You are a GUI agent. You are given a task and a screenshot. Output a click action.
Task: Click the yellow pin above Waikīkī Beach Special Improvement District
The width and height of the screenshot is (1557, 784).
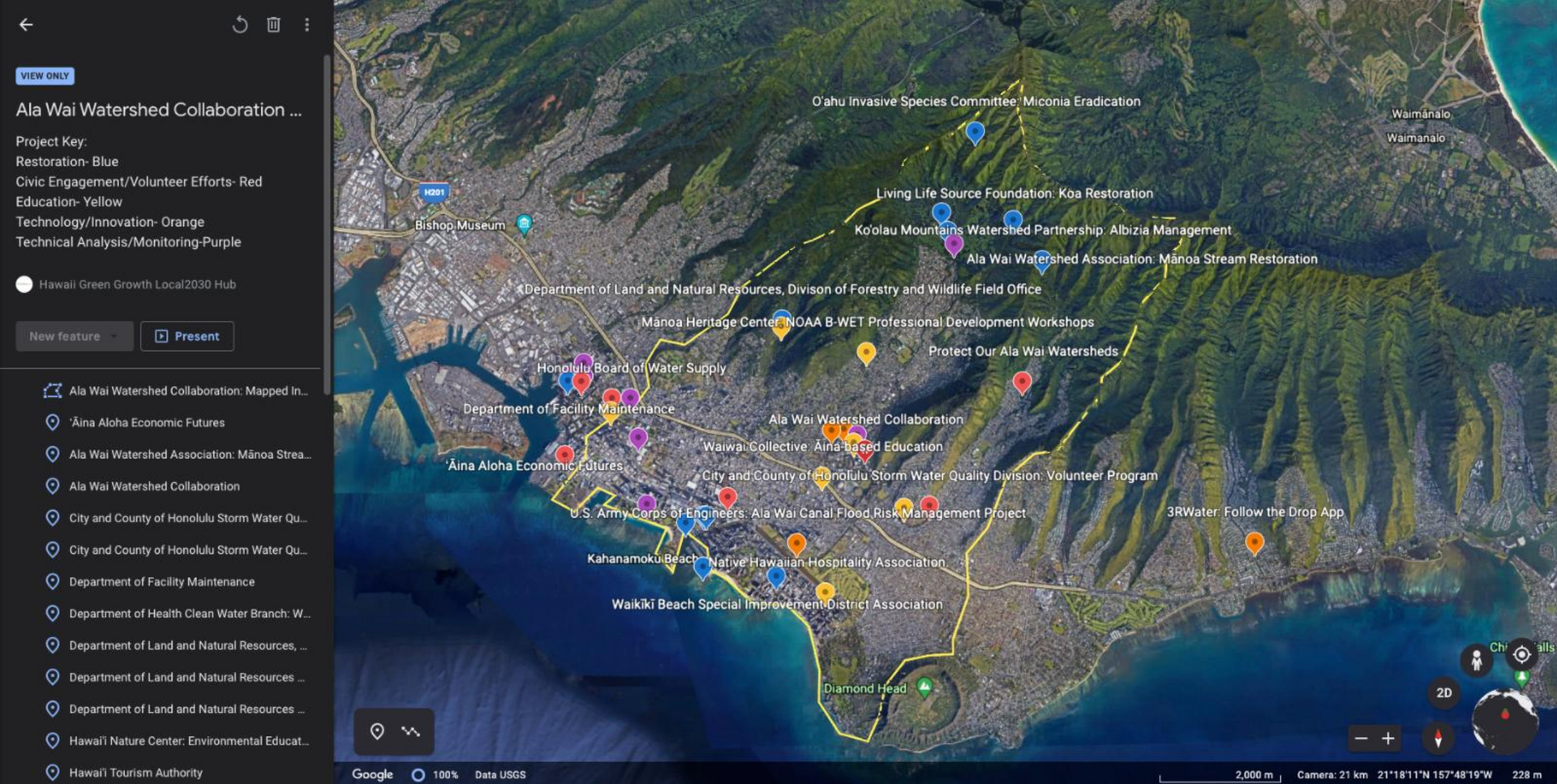pyautogui.click(x=825, y=592)
